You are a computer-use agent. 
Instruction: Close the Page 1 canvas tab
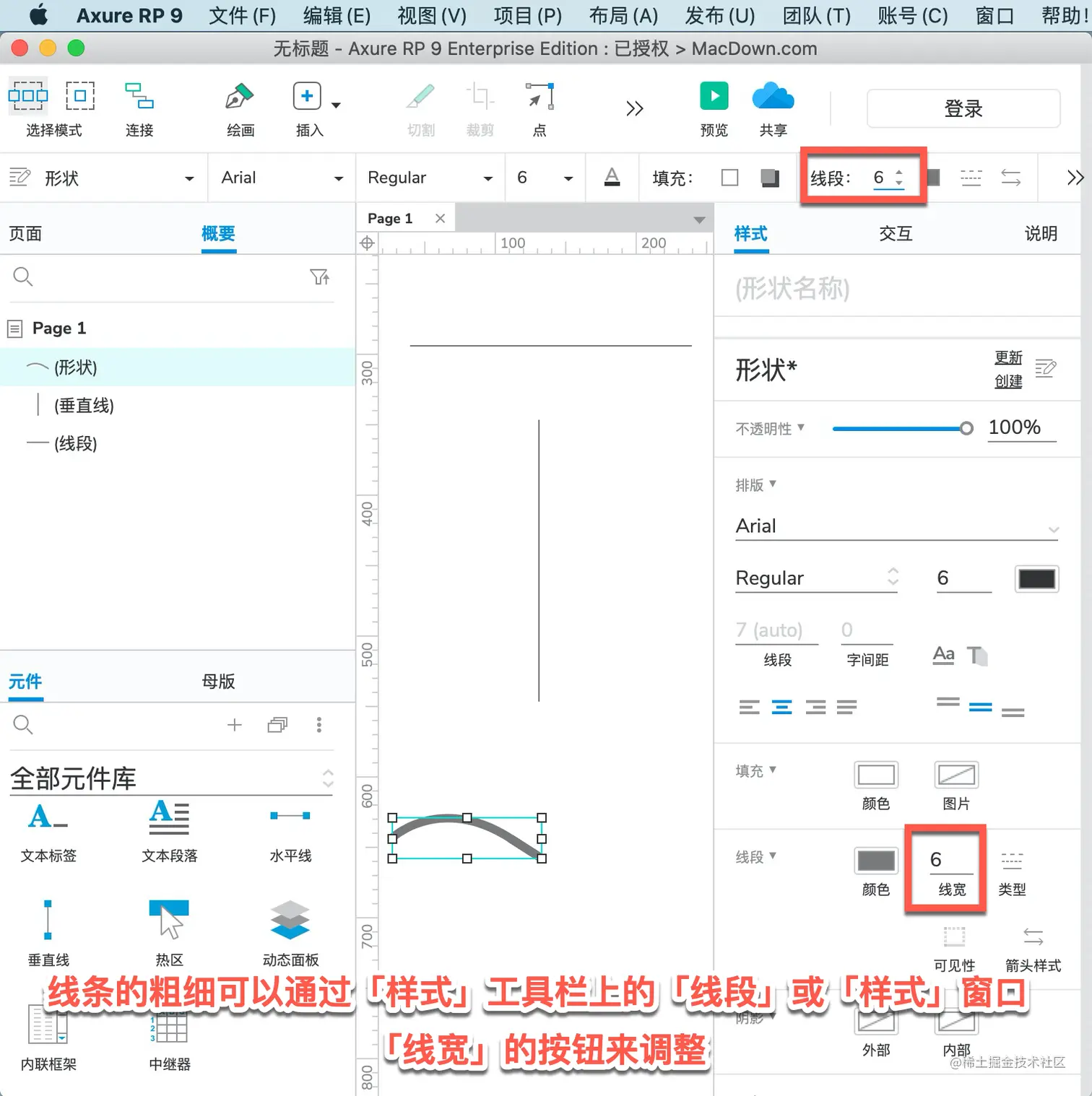coord(440,218)
